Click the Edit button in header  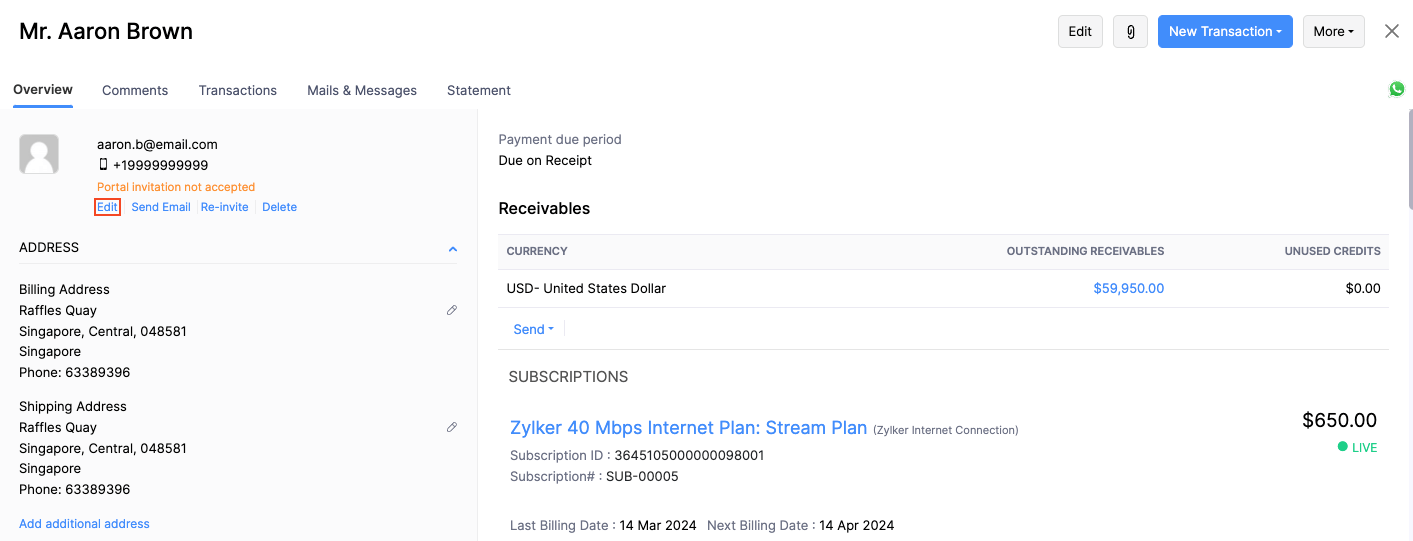[x=1080, y=31]
